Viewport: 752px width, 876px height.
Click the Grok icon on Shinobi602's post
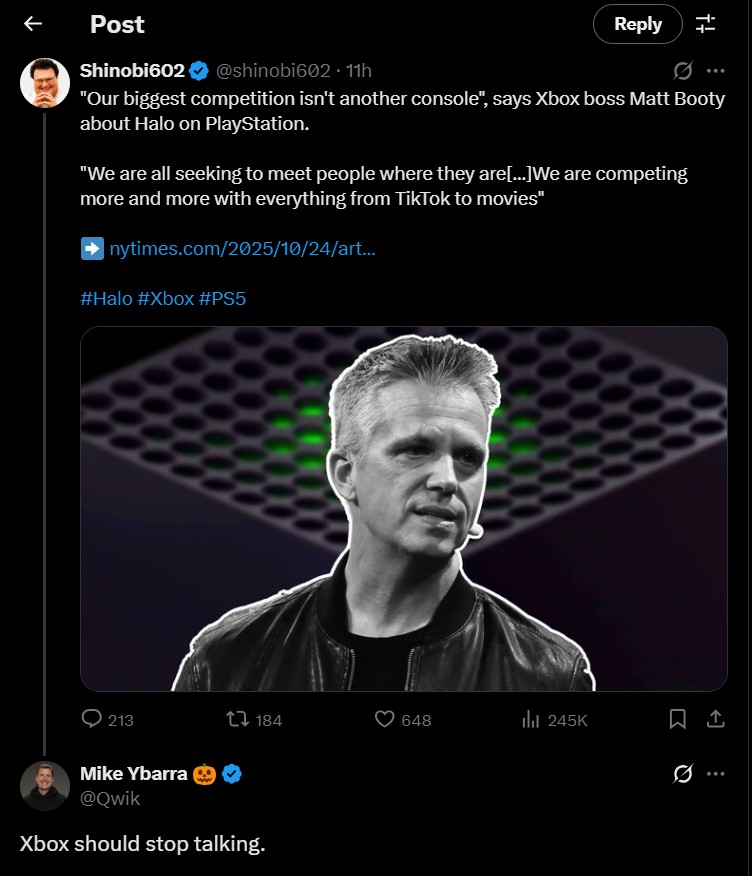click(684, 71)
